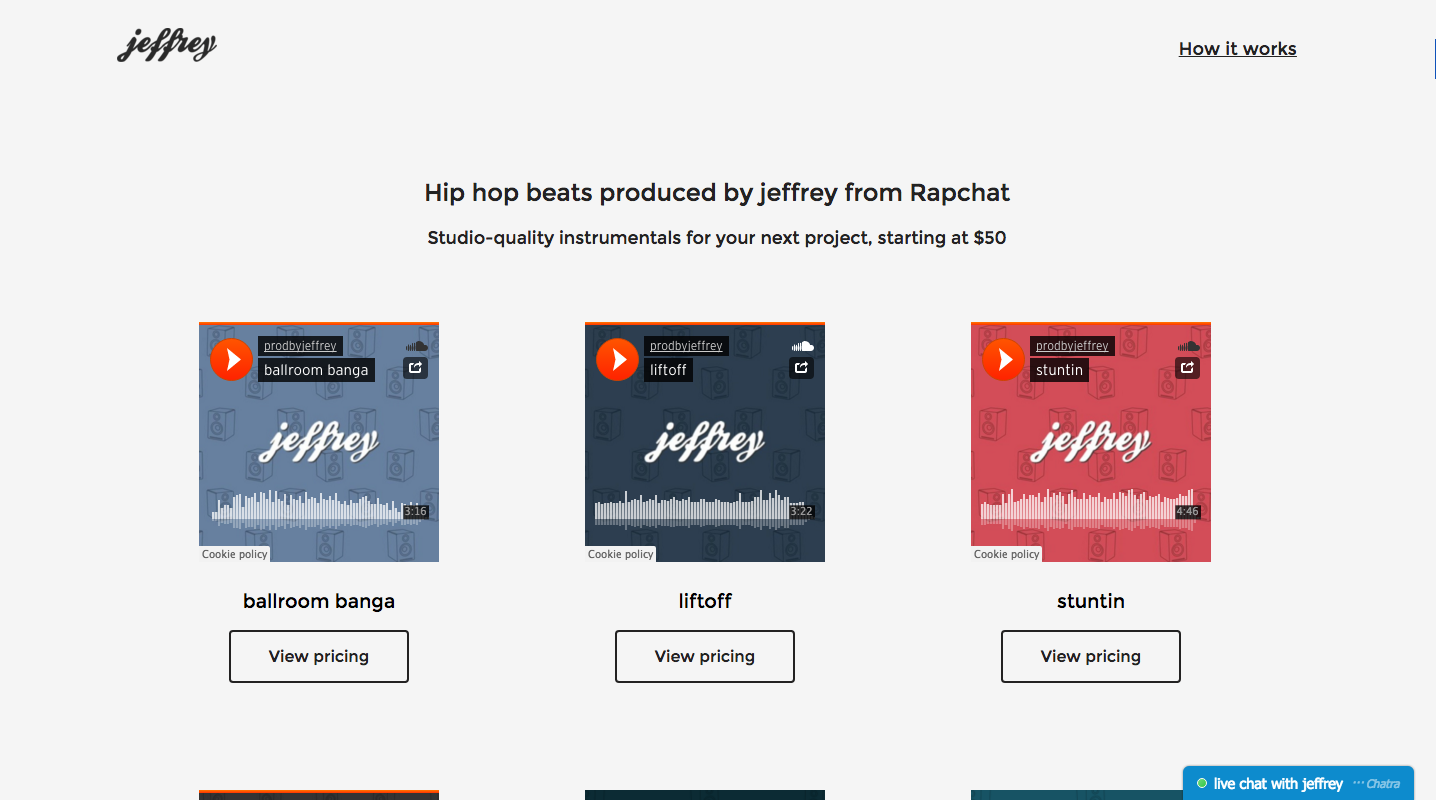Play the ballroom banga track

coord(231,359)
